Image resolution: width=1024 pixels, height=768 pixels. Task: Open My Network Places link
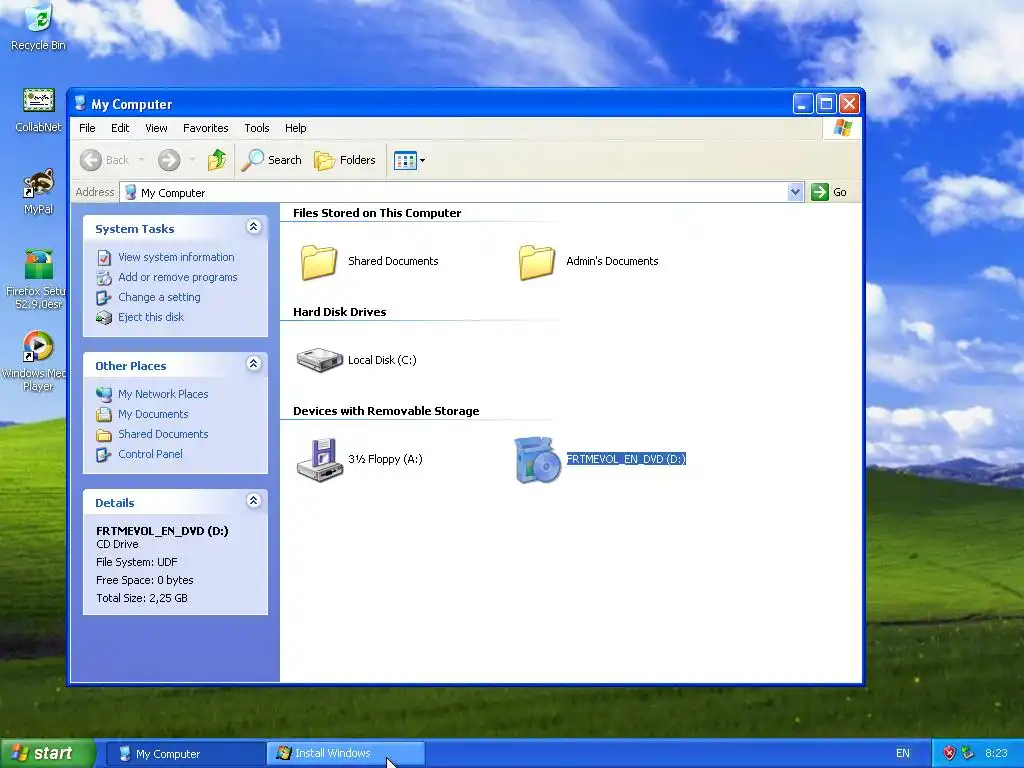(x=163, y=394)
